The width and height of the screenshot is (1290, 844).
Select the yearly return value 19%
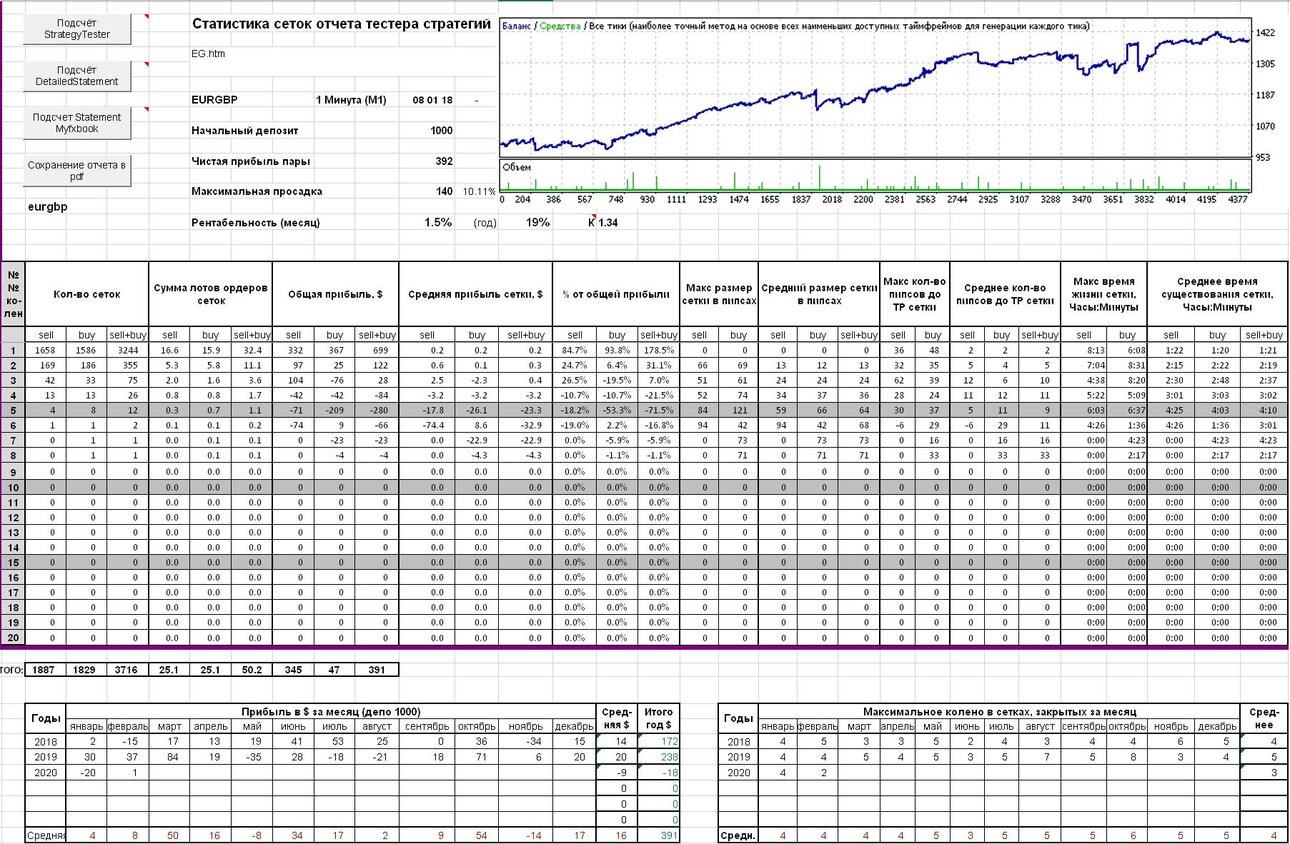[x=537, y=222]
